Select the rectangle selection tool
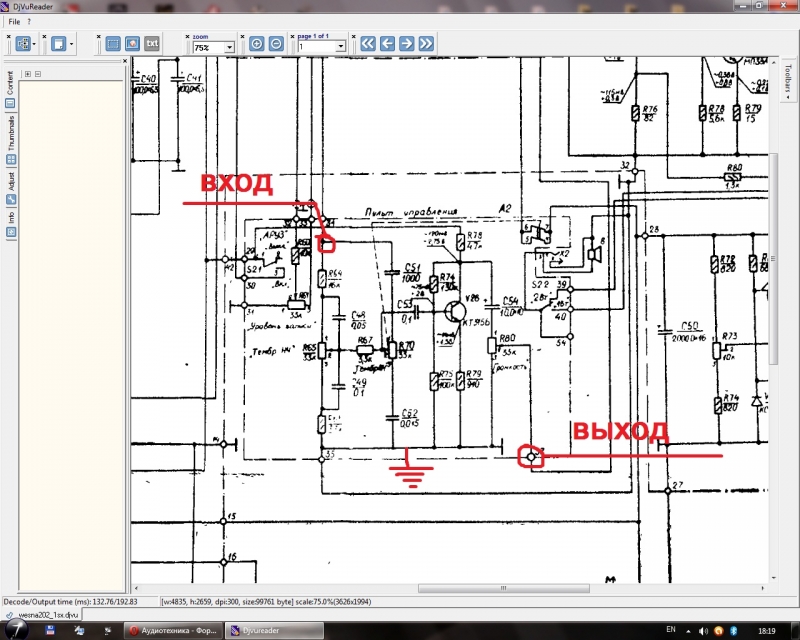The height and width of the screenshot is (640, 800). [113, 44]
